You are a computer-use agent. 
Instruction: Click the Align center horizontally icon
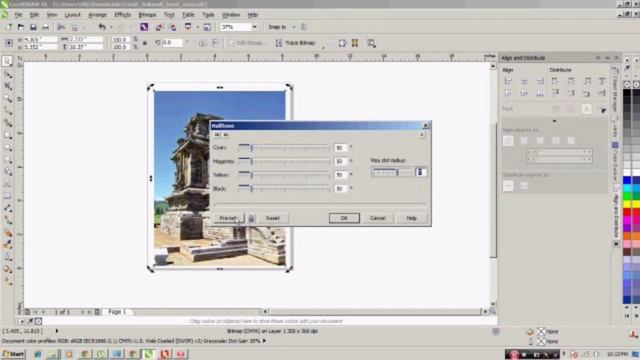524,81
